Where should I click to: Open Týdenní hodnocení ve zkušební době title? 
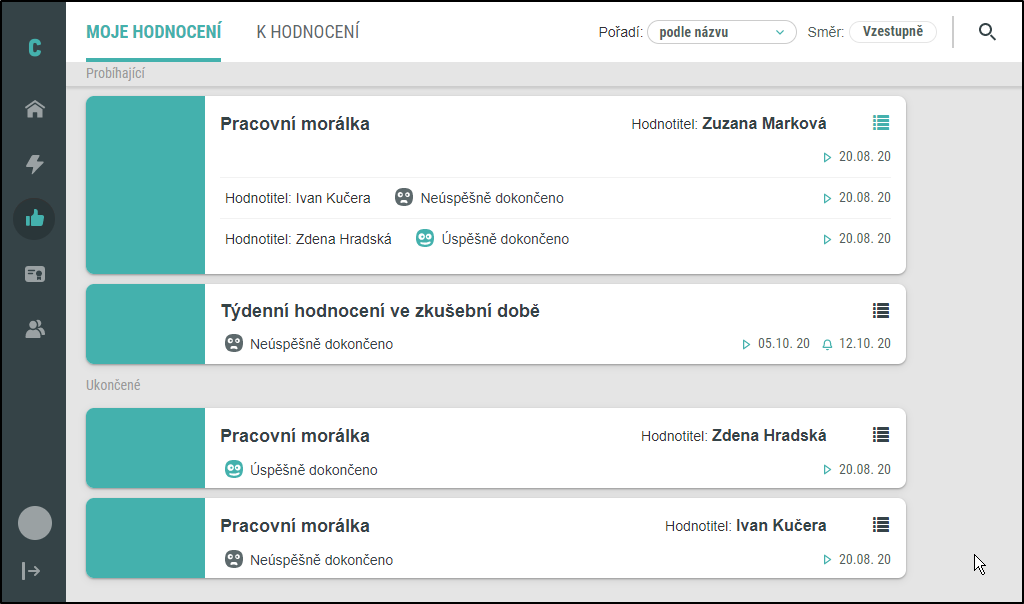tap(380, 311)
